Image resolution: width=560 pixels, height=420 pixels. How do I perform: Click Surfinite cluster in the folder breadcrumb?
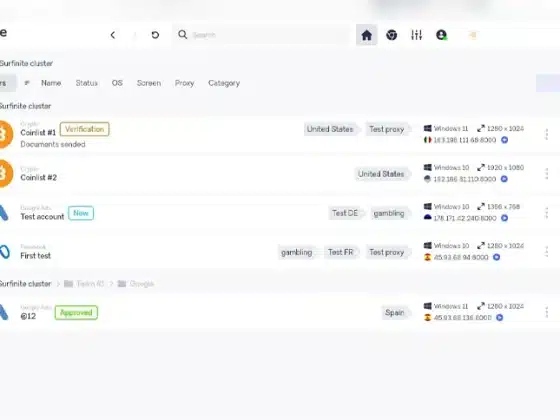click(x=26, y=284)
